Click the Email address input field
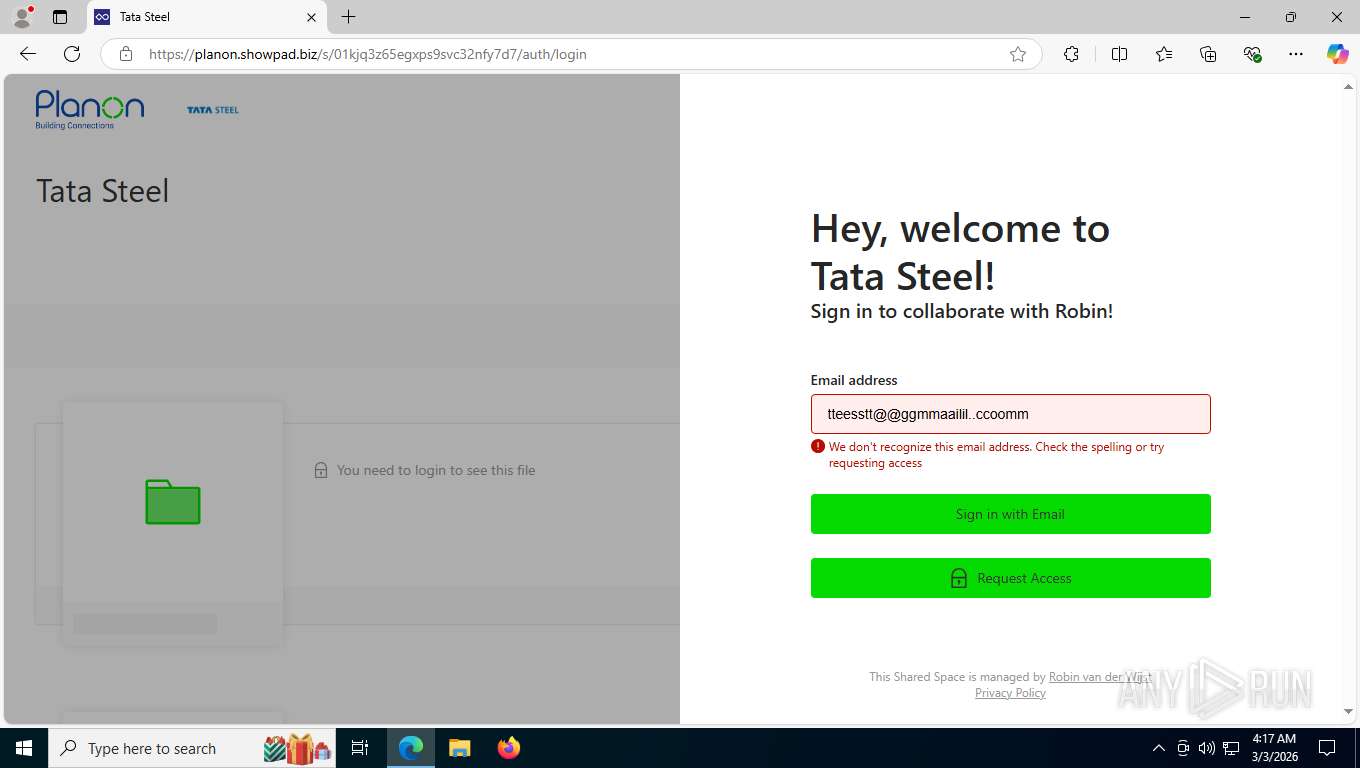 (x=1010, y=414)
